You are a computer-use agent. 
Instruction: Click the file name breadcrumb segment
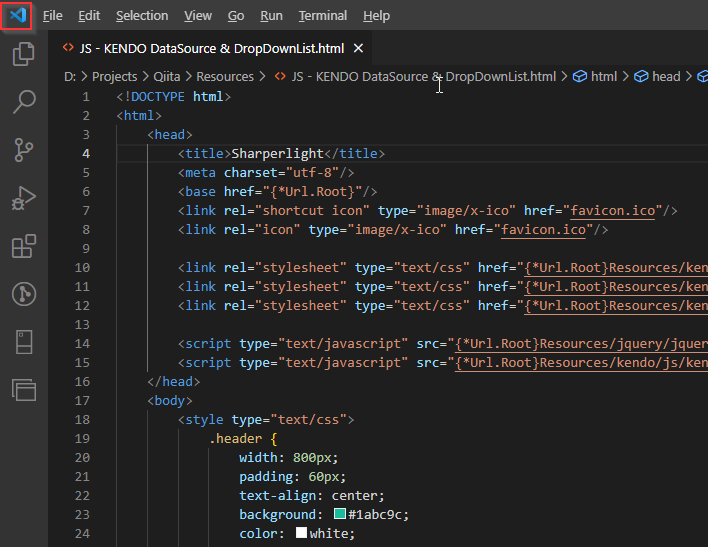point(424,77)
